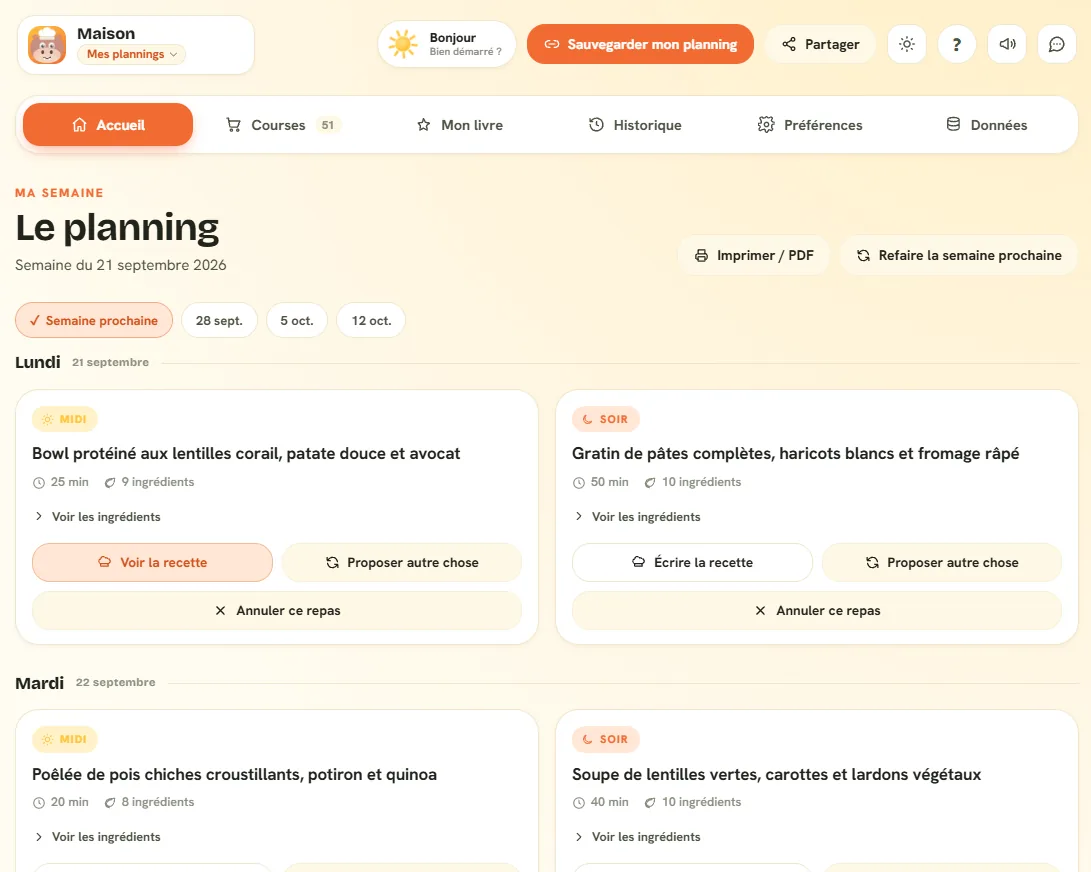
Task: Cancel the Gratin de pâtes dinner meal
Action: tap(817, 610)
